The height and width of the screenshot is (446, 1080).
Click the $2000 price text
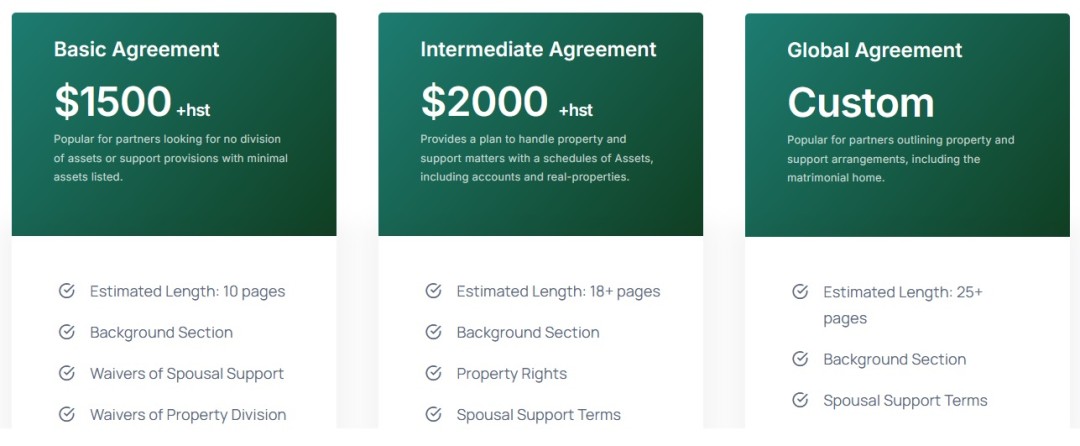click(x=484, y=101)
